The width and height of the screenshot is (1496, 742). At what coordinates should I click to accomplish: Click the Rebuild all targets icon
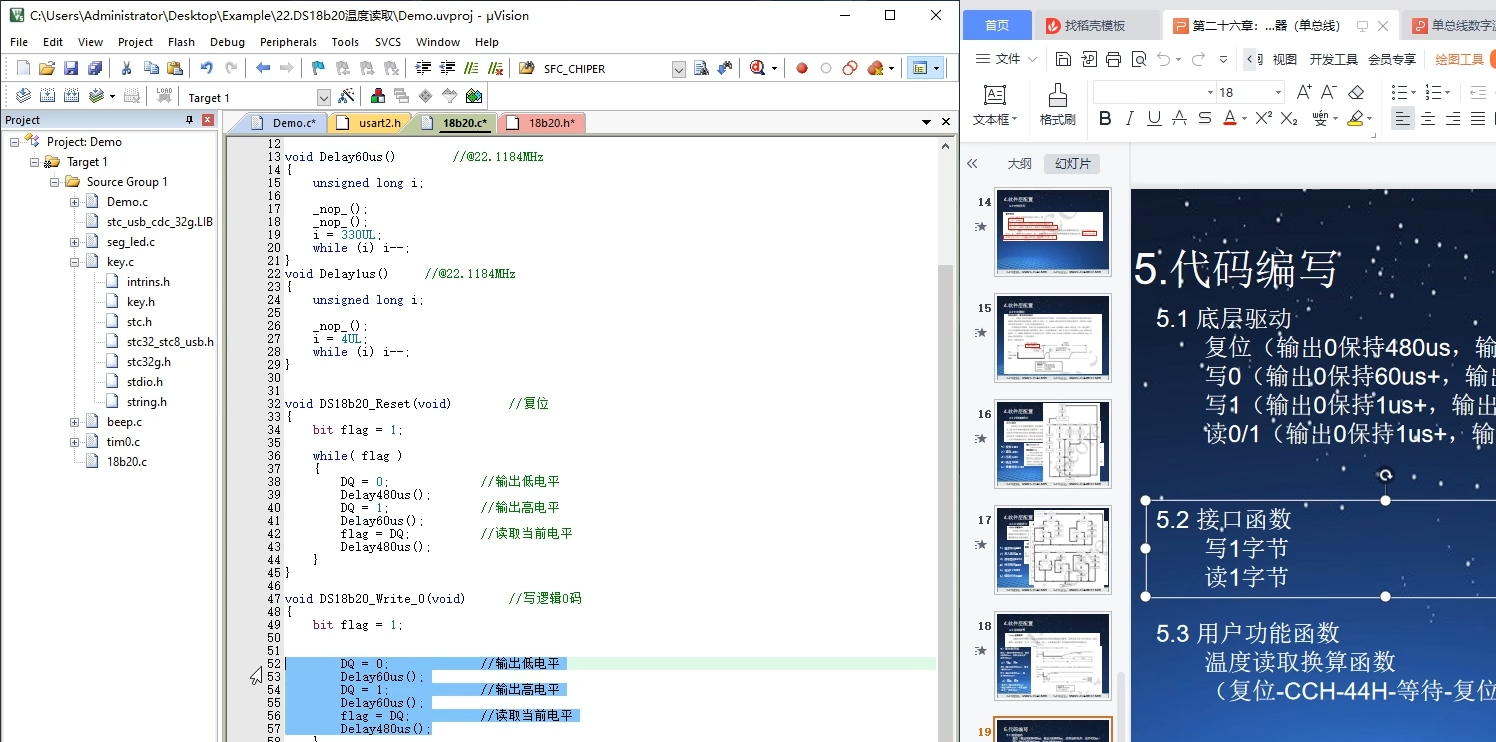71,96
